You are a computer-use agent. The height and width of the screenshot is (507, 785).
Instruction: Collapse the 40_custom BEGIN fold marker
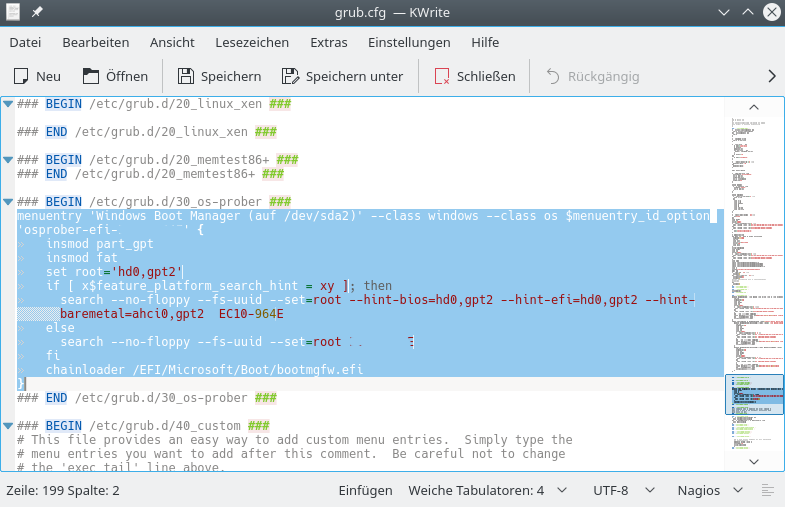(x=8, y=426)
